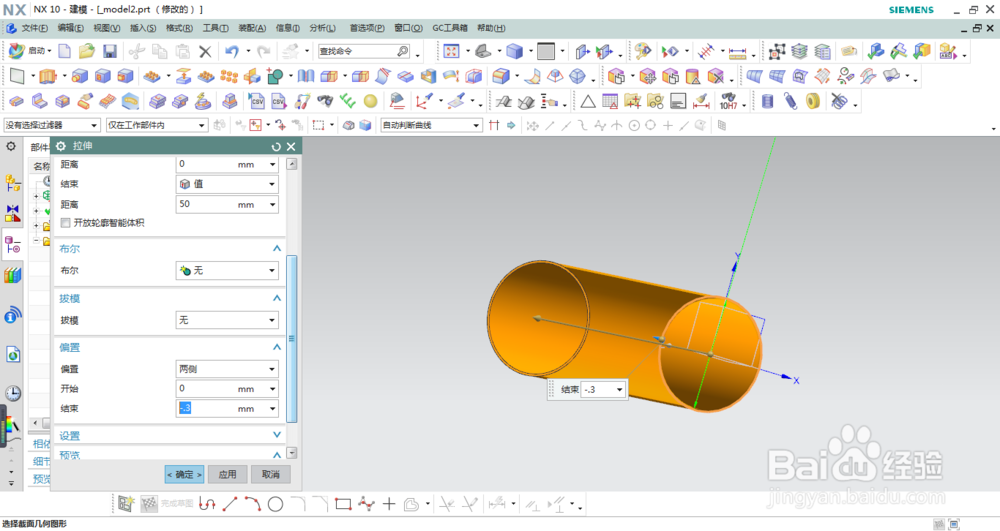Click the yellow tape roll icon
The height and width of the screenshot is (531, 1000).
812,101
